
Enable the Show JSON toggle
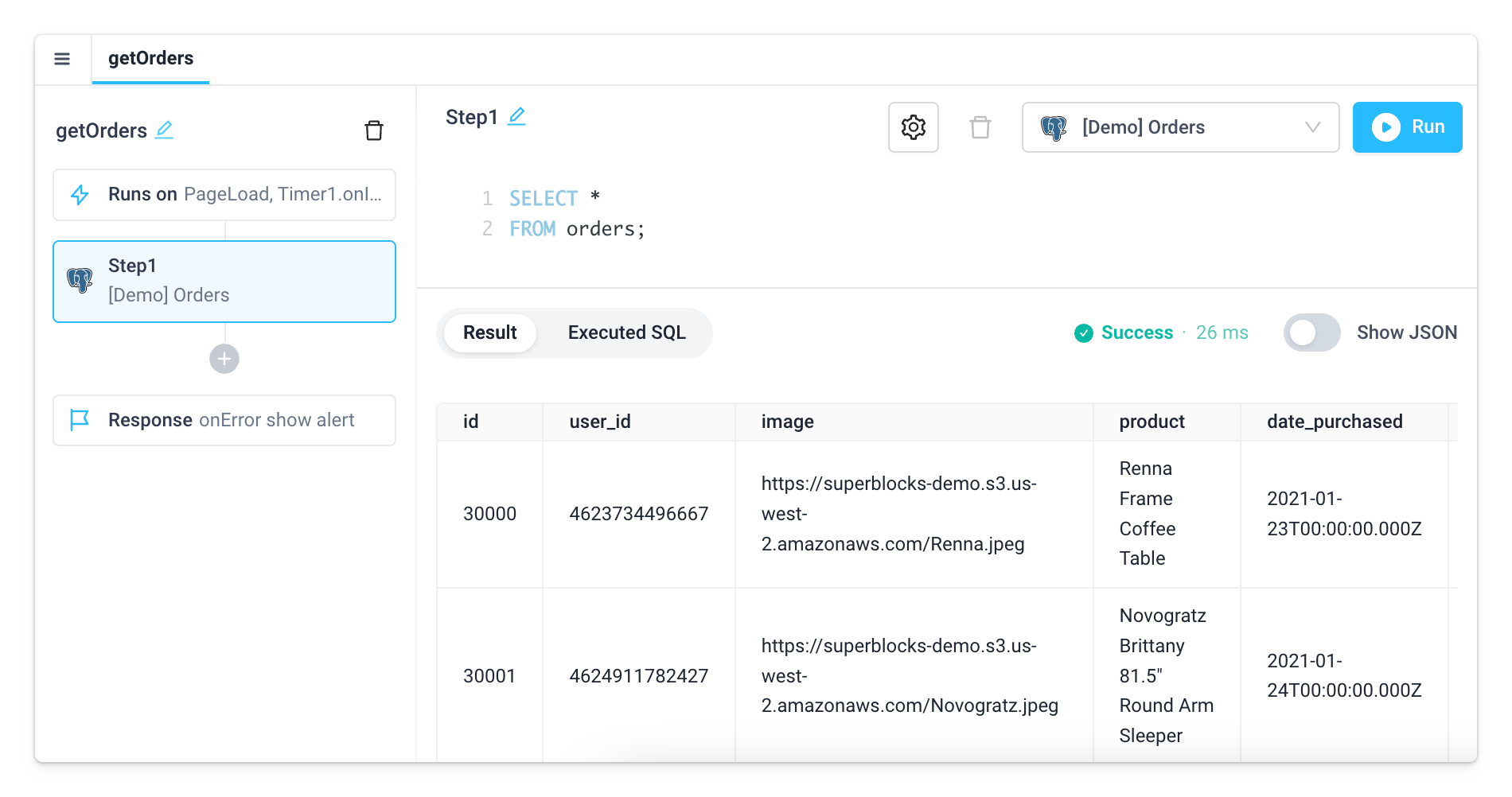point(1311,332)
